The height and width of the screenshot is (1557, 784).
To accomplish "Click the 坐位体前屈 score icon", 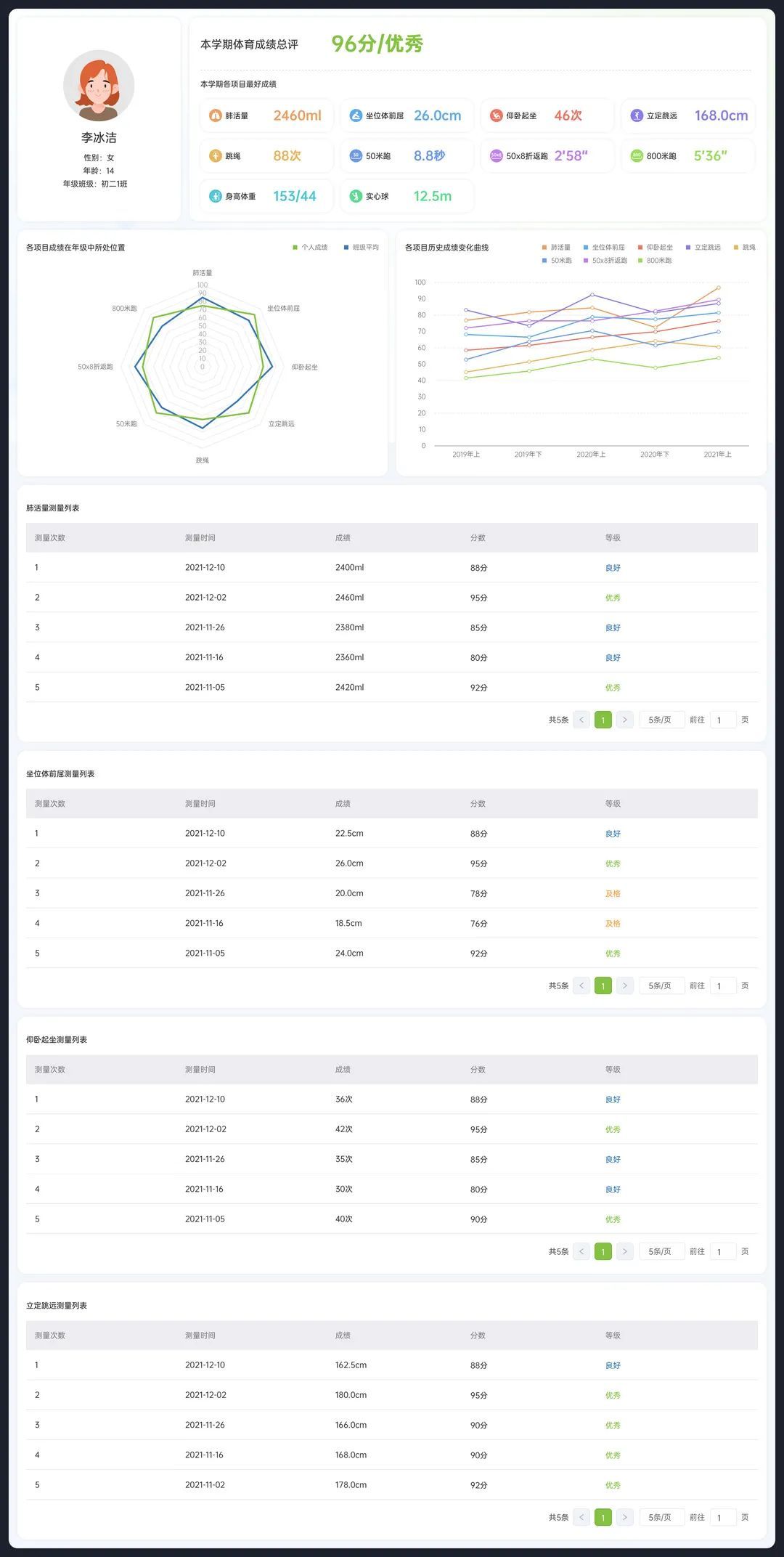I will pos(356,115).
